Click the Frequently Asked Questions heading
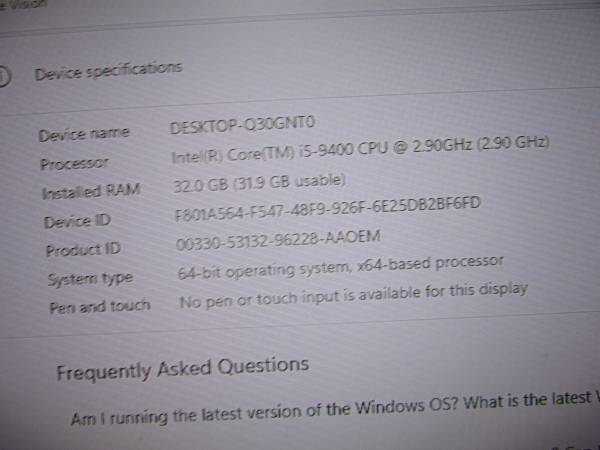The width and height of the screenshot is (600, 450). [x=183, y=368]
